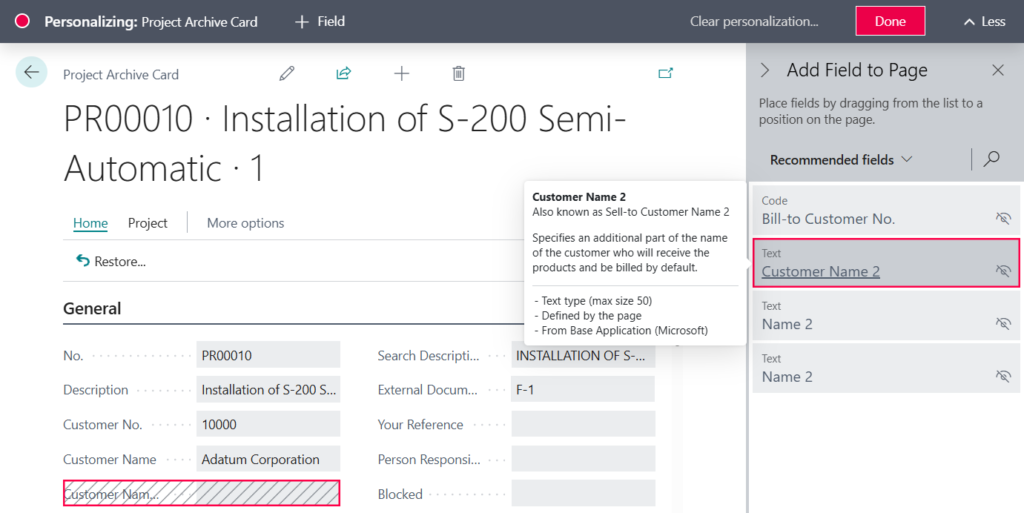Click the Customer No. input field
The height and width of the screenshot is (513, 1024).
point(268,425)
